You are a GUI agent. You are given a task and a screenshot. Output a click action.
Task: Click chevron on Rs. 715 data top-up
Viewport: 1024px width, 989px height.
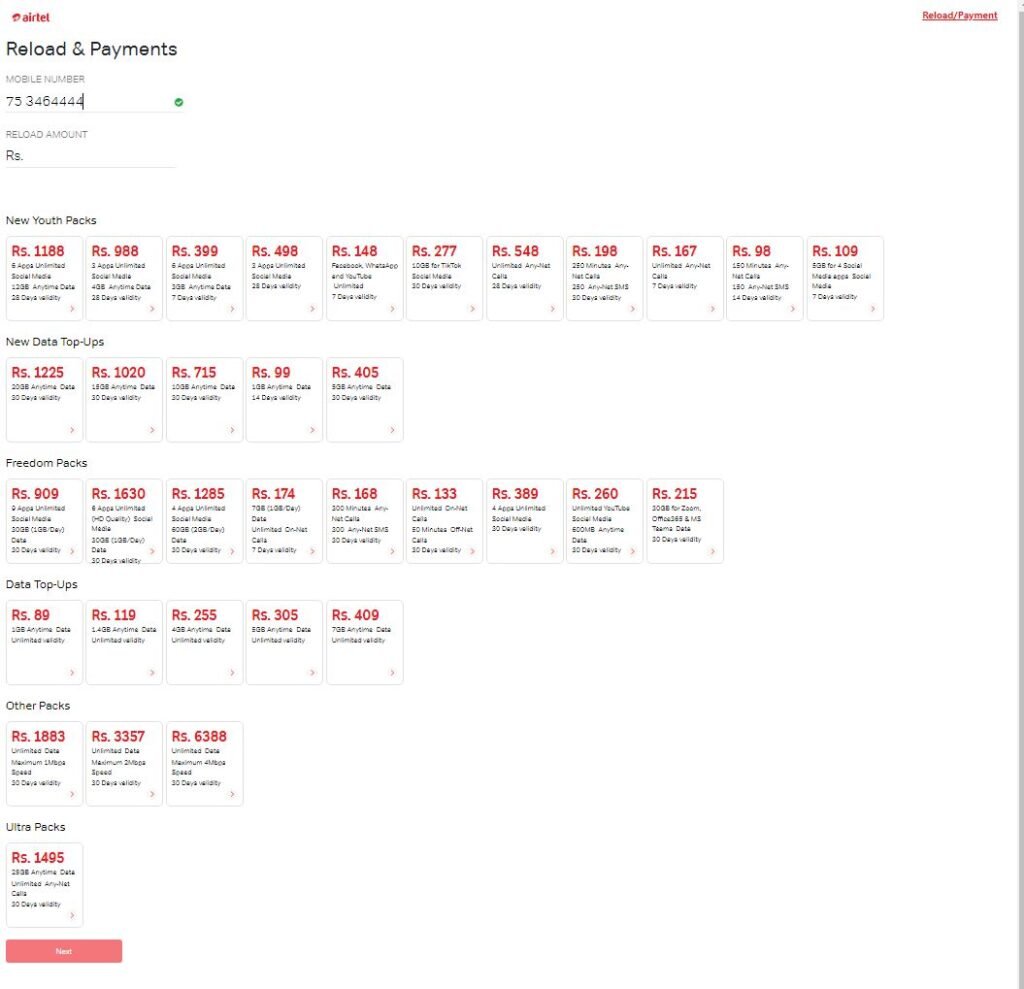[232, 430]
